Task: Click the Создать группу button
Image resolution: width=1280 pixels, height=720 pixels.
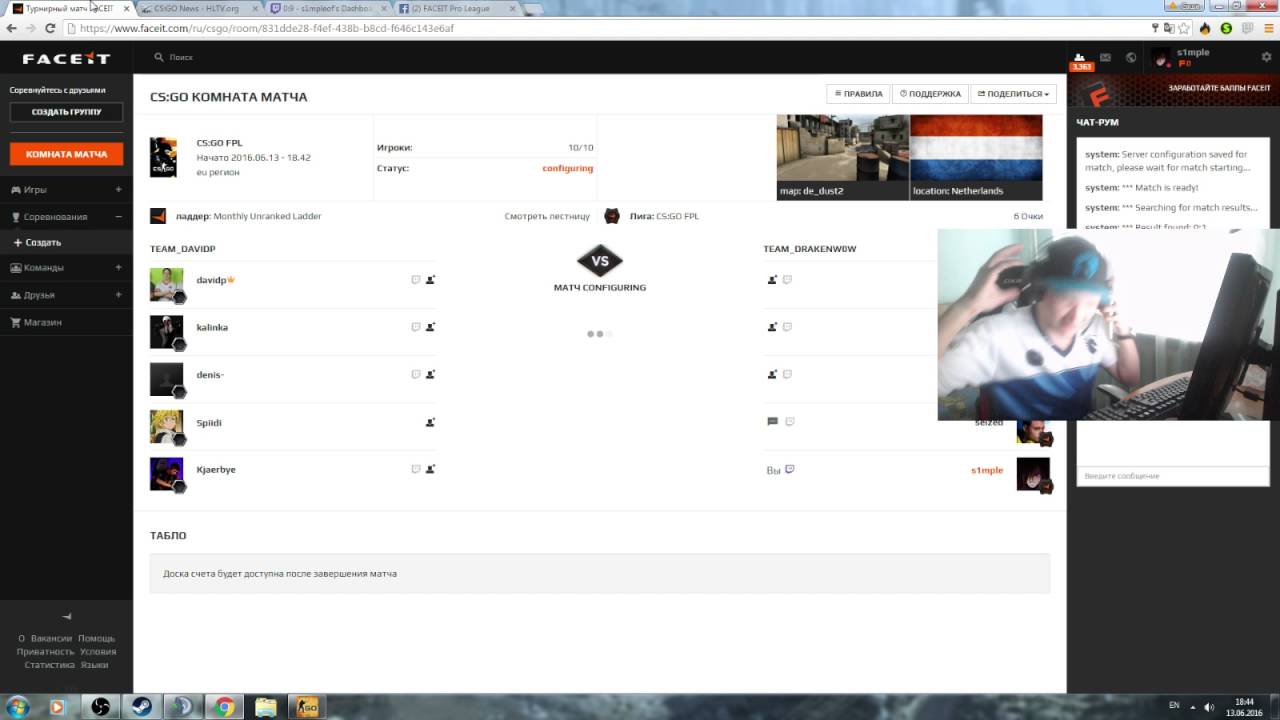Action: pos(66,112)
